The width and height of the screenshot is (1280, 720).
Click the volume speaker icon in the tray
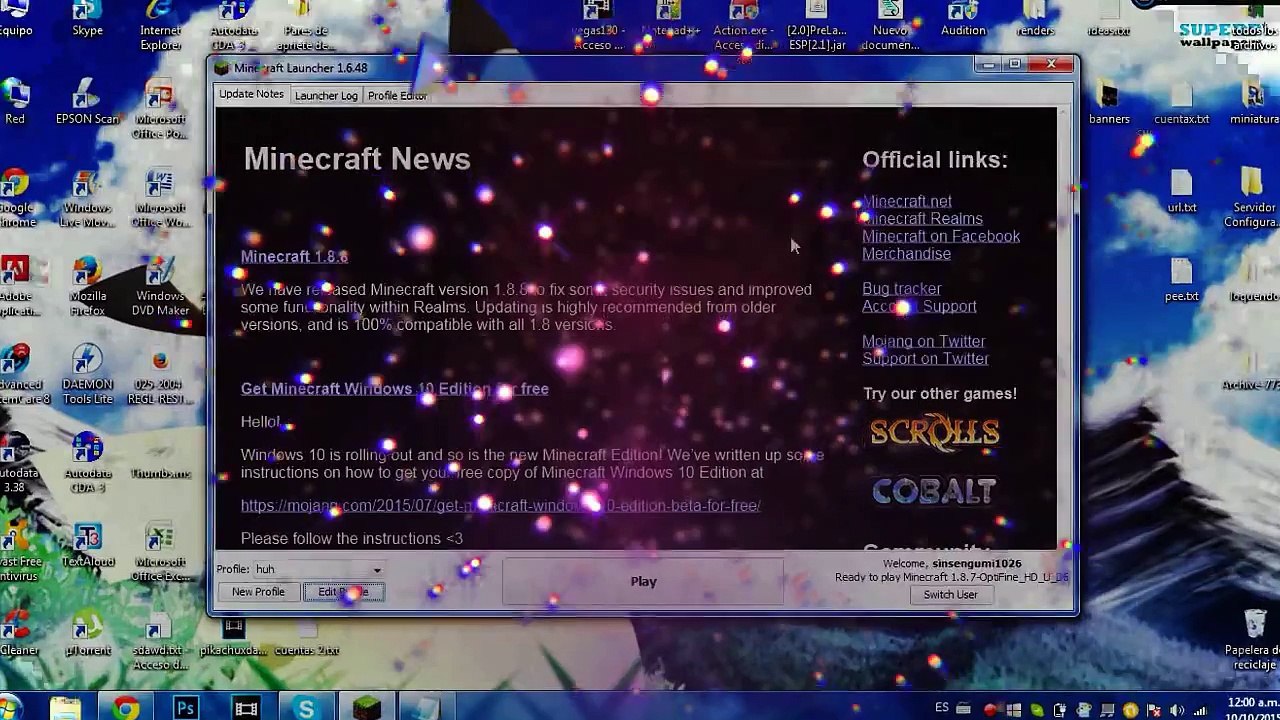tap(1177, 710)
